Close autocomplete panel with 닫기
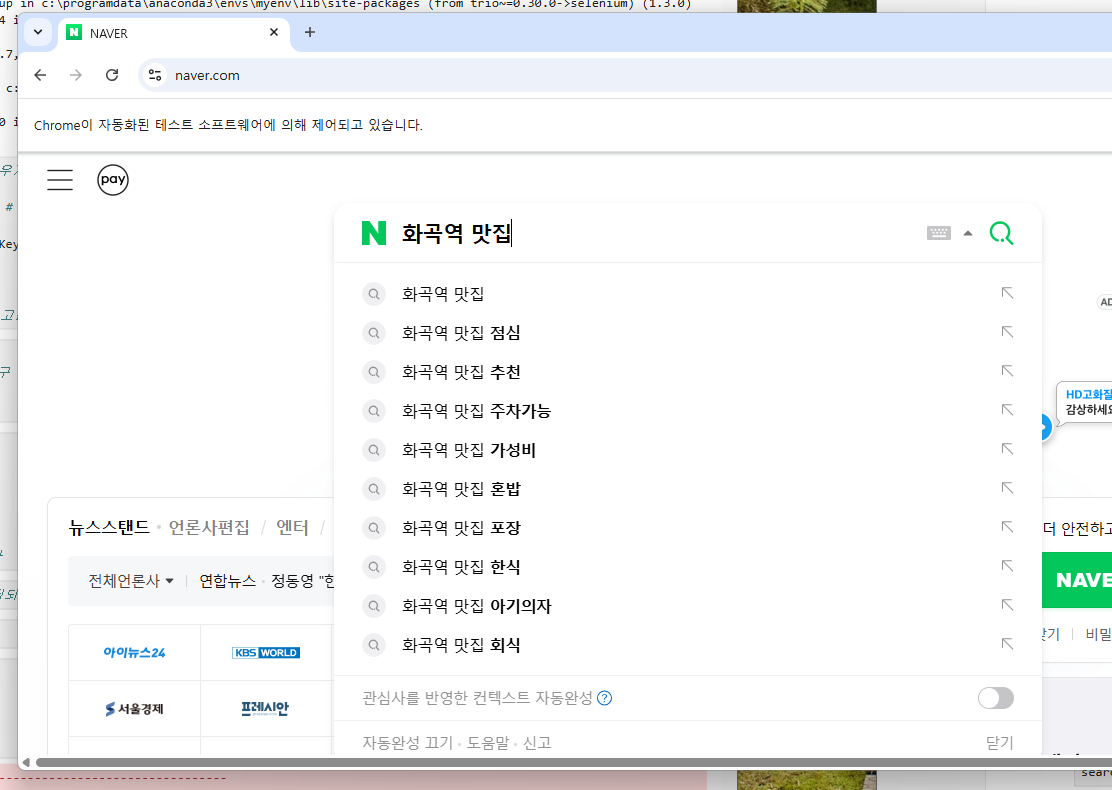This screenshot has height=790, width=1112. 999,742
